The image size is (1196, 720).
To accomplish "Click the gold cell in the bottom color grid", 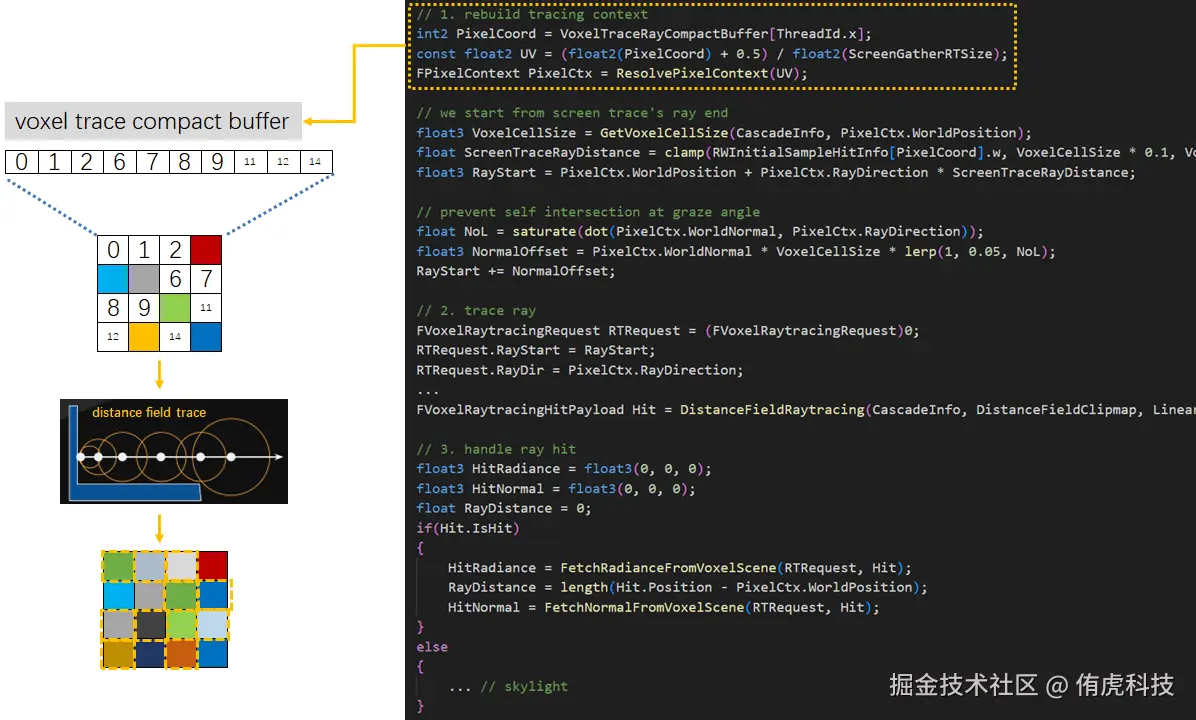I will [119, 654].
